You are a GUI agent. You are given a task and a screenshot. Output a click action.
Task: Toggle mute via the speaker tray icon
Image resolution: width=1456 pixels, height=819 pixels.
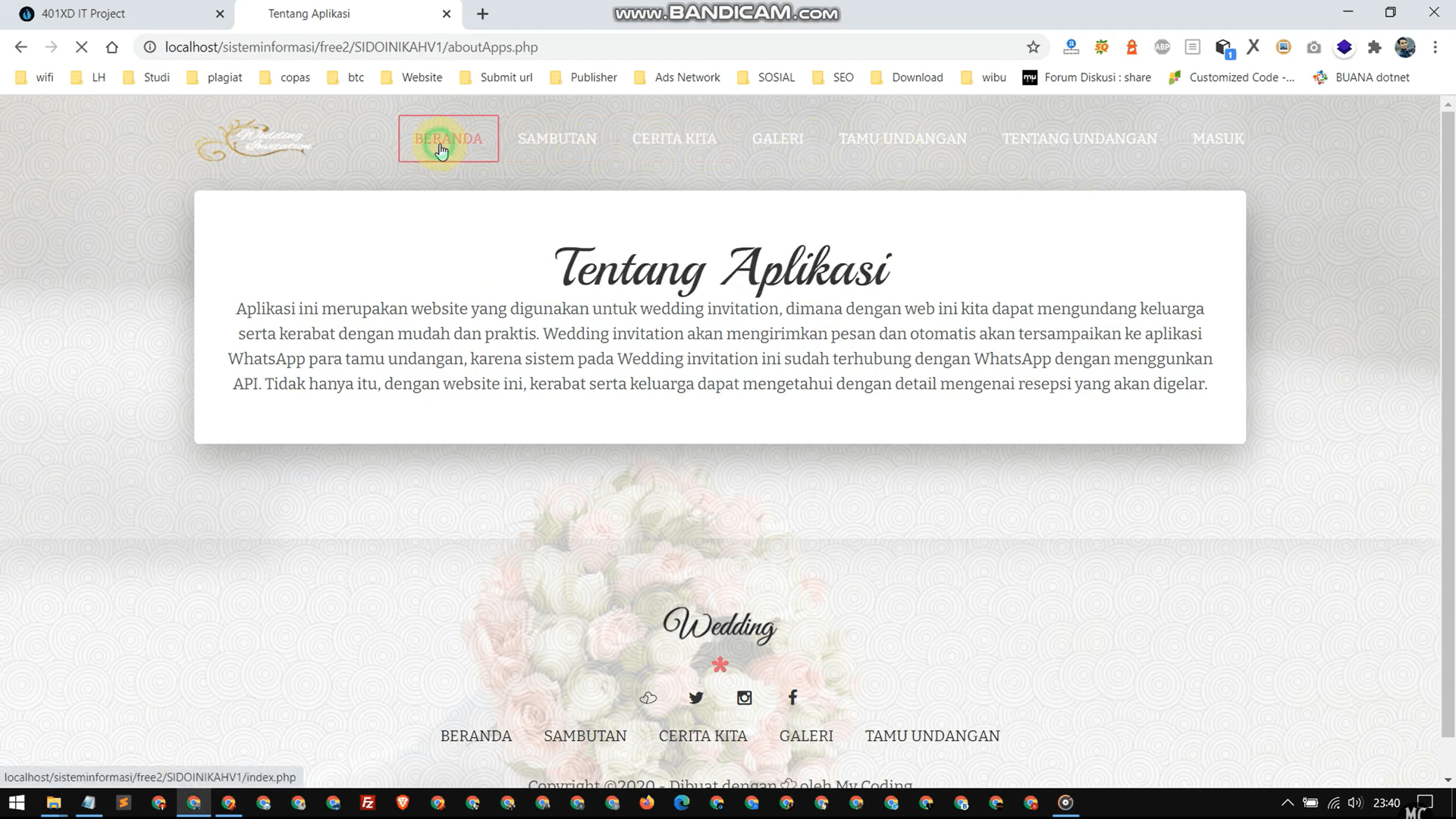click(x=1357, y=802)
